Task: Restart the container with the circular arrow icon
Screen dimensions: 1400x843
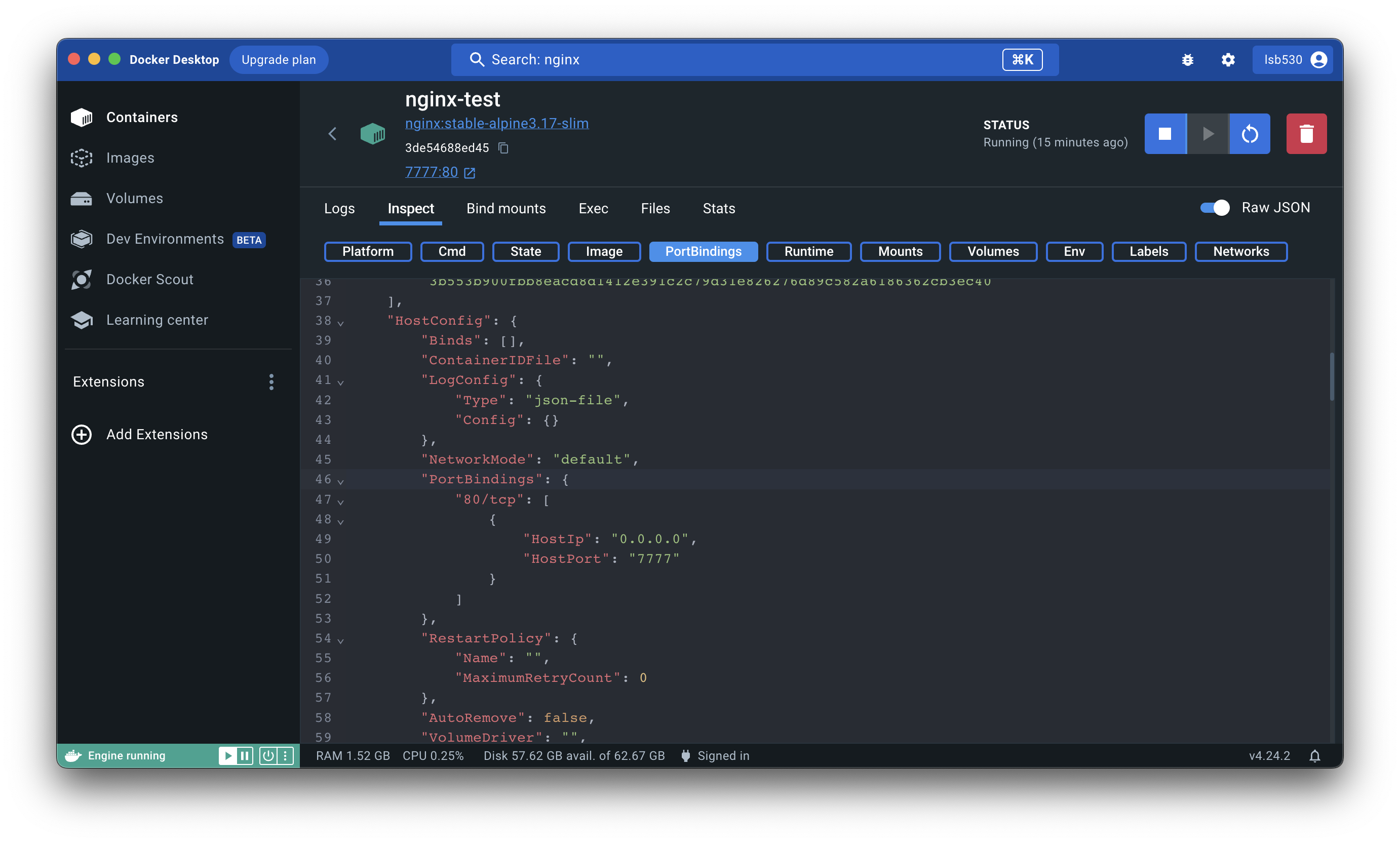Action: tap(1250, 134)
